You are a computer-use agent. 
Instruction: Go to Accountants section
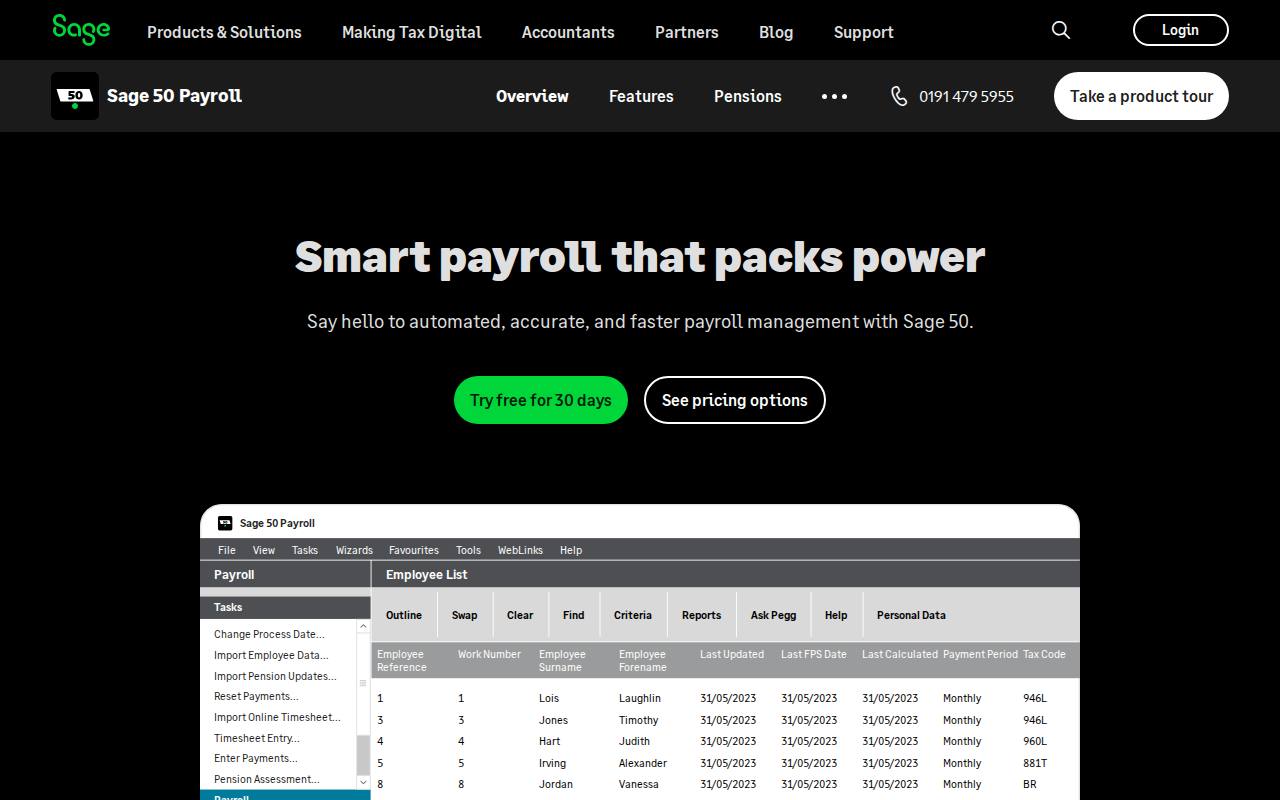tap(568, 32)
